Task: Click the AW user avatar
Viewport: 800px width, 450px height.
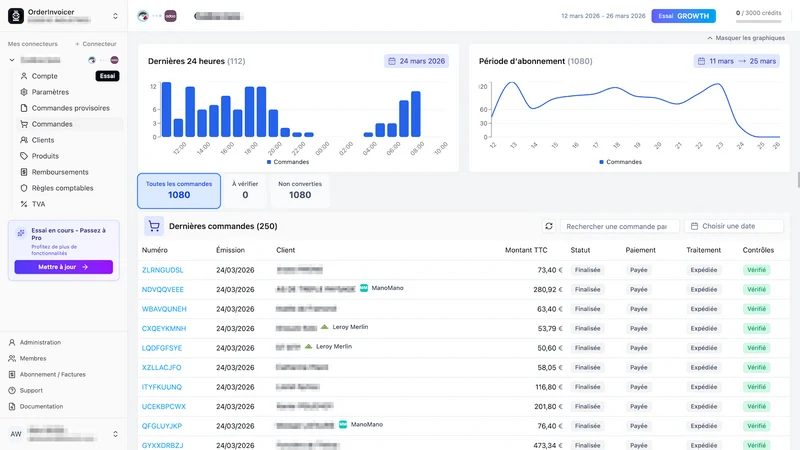Action: (16, 434)
